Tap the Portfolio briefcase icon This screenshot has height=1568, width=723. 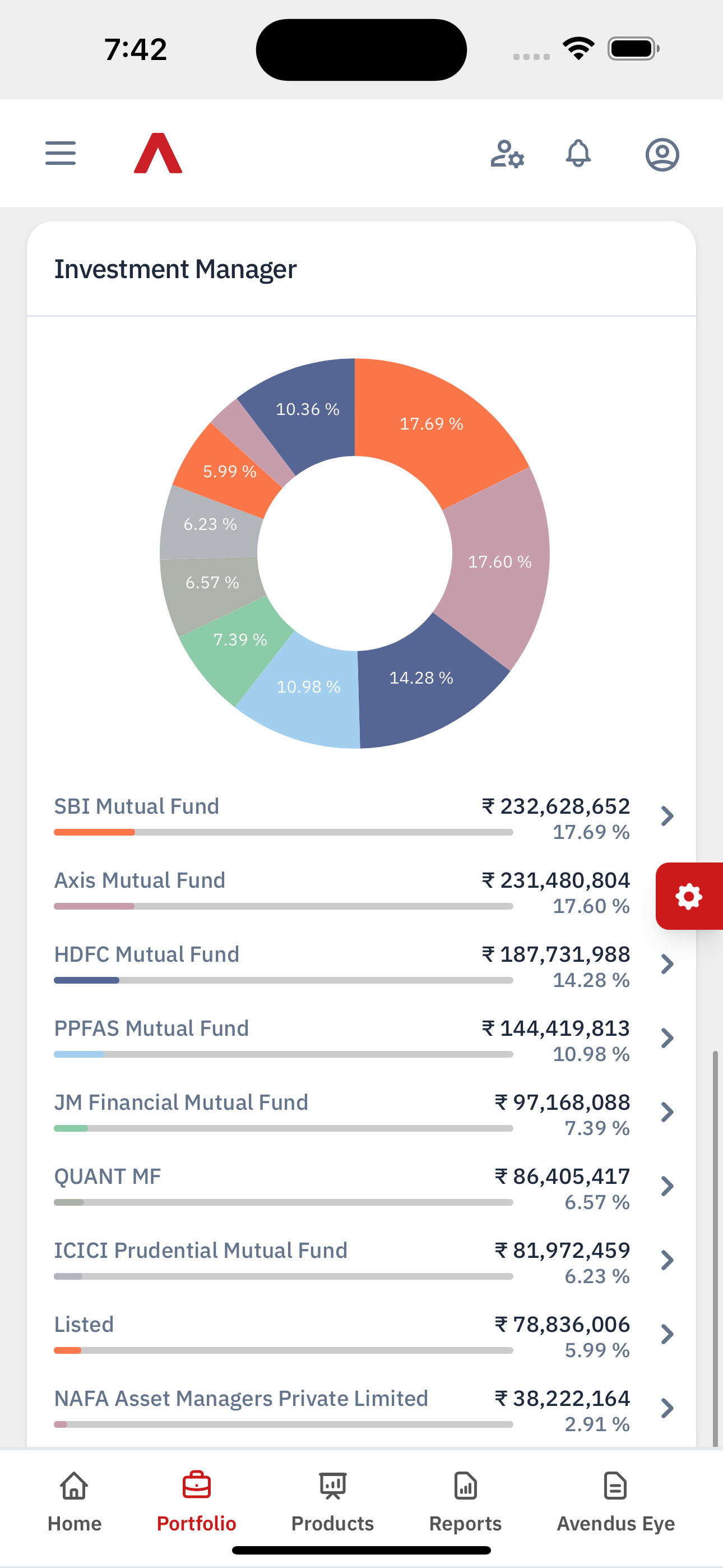click(197, 1485)
